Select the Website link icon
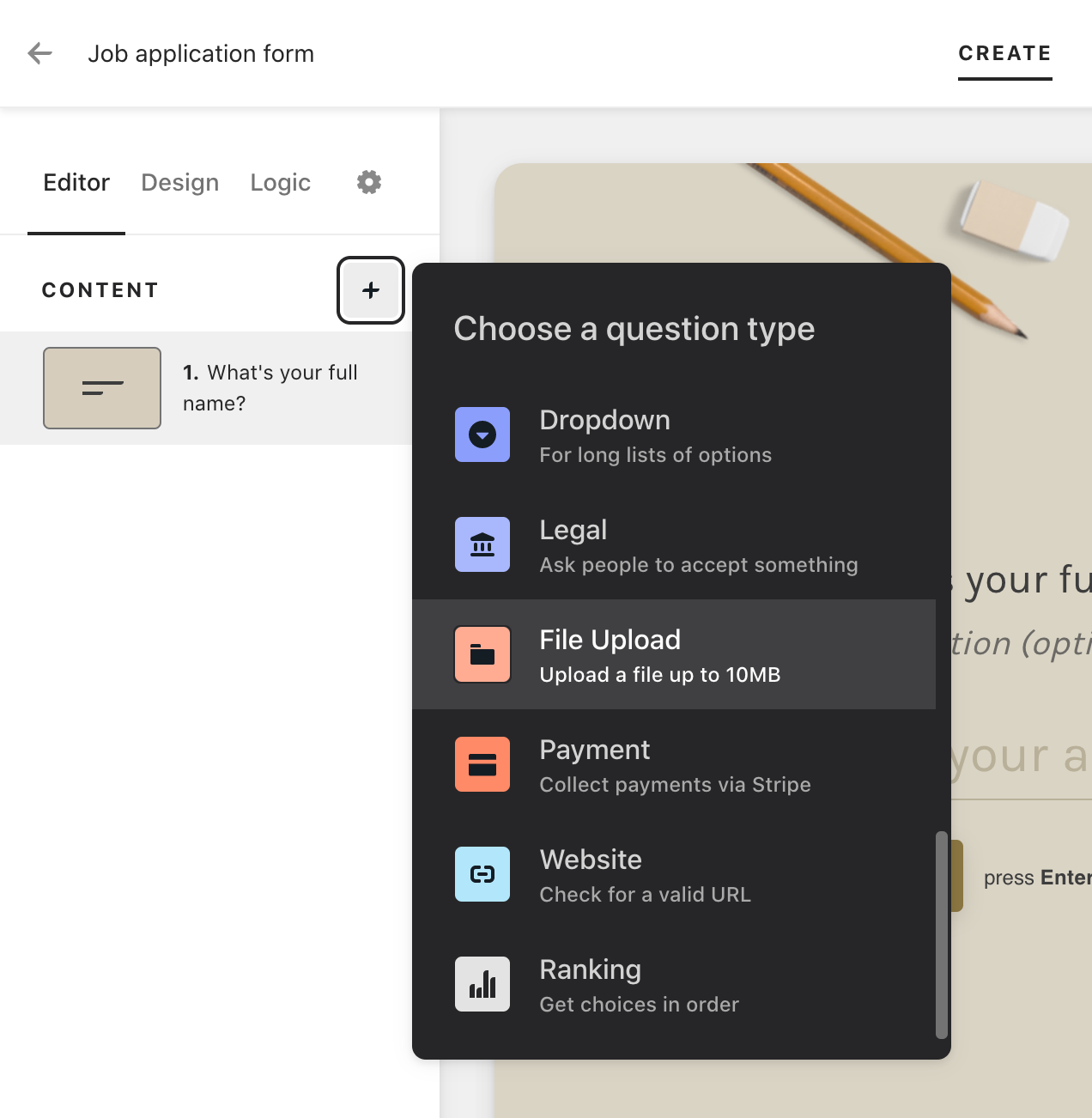 (x=482, y=874)
